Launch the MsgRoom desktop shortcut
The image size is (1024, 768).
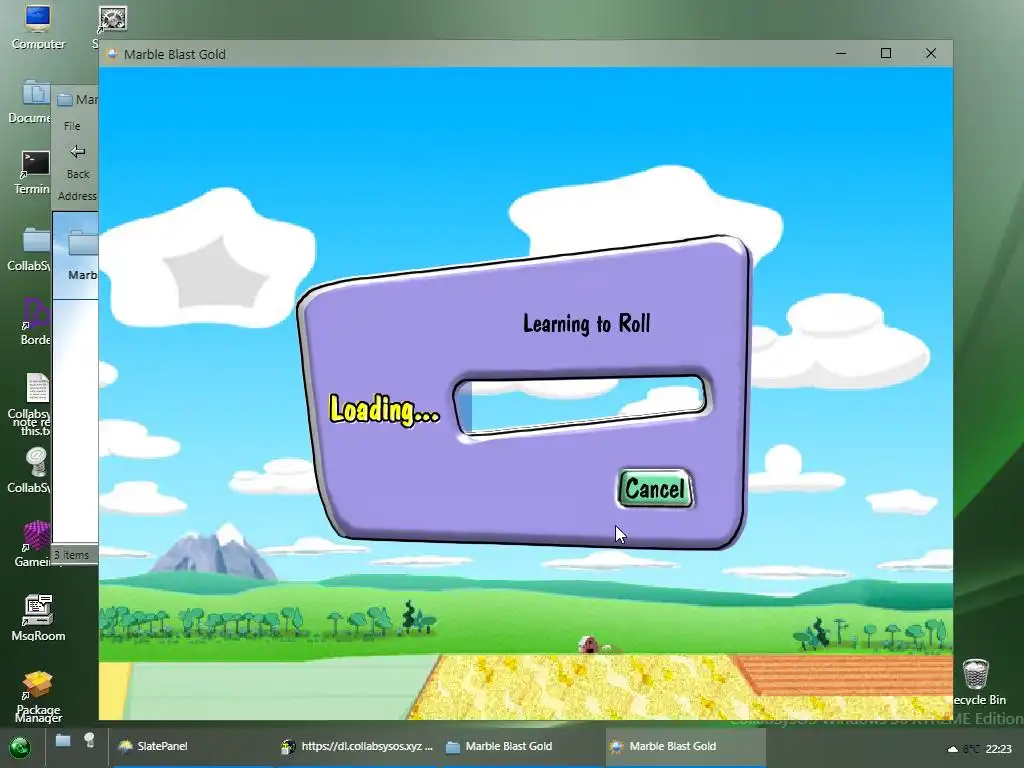38,617
